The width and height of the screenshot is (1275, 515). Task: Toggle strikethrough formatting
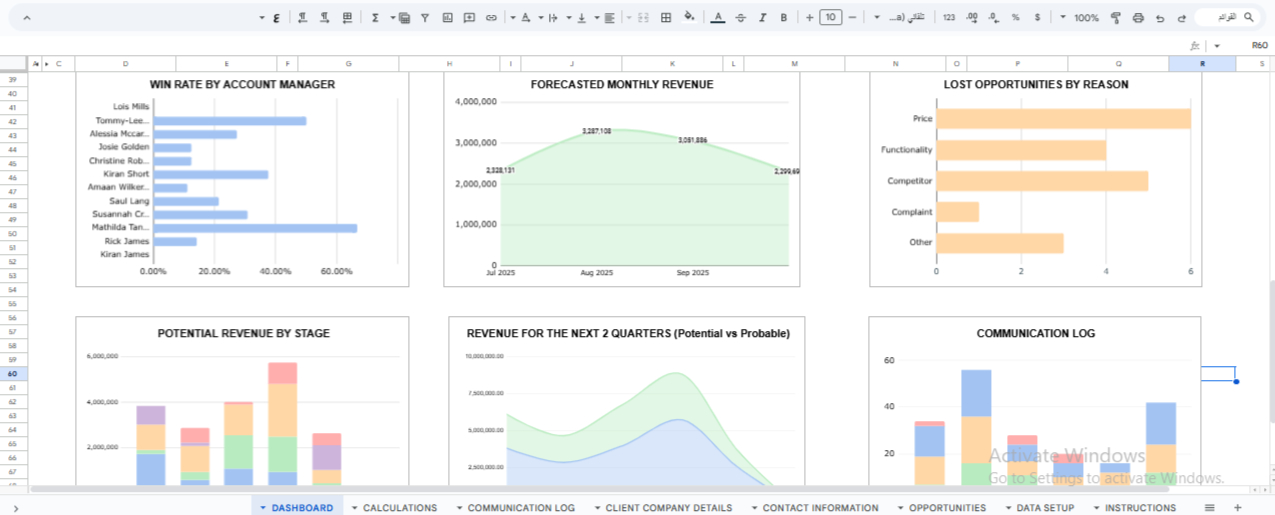click(740, 18)
